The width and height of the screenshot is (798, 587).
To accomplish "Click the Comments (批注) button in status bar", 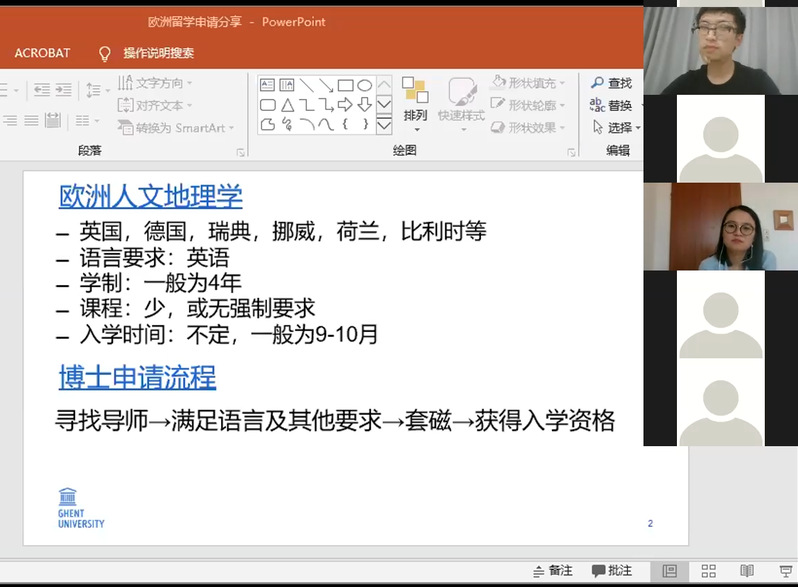I will (611, 571).
